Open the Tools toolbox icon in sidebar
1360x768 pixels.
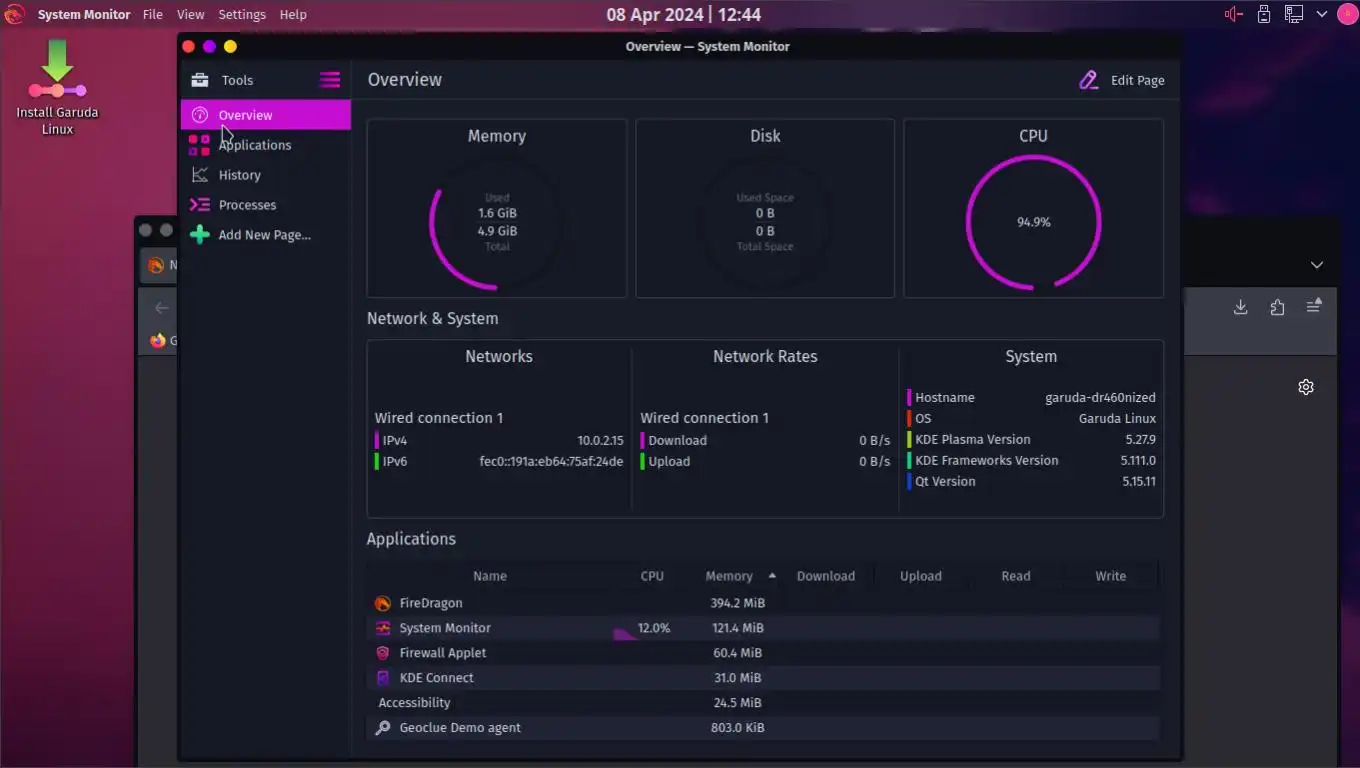(200, 80)
